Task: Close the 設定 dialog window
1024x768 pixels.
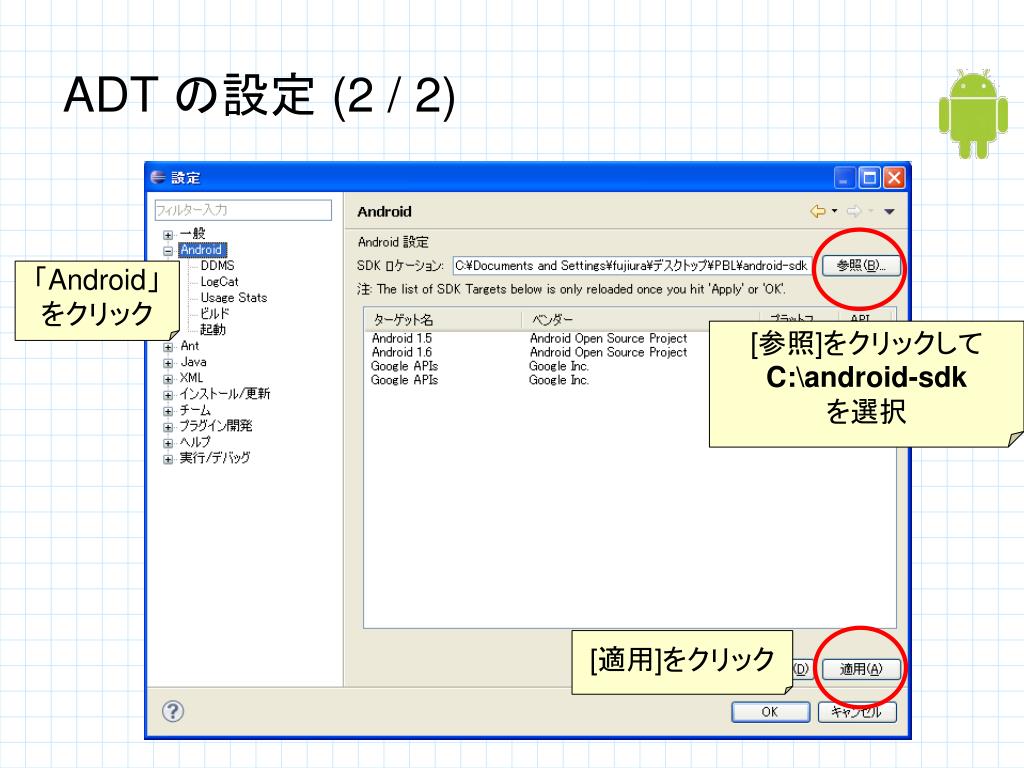Action: pyautogui.click(x=895, y=178)
